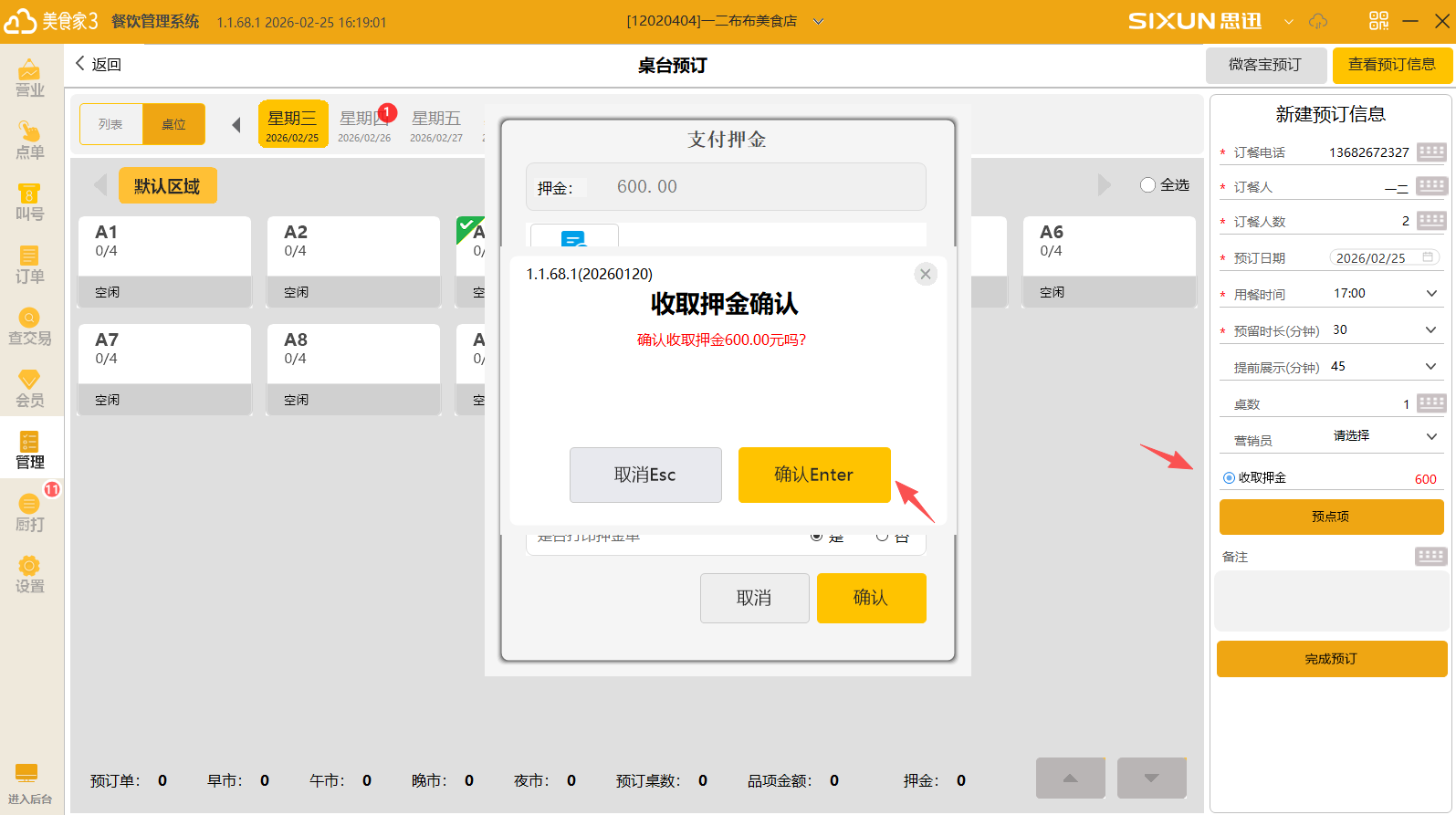Open the 营销员 selection dropdown

[x=1430, y=436]
